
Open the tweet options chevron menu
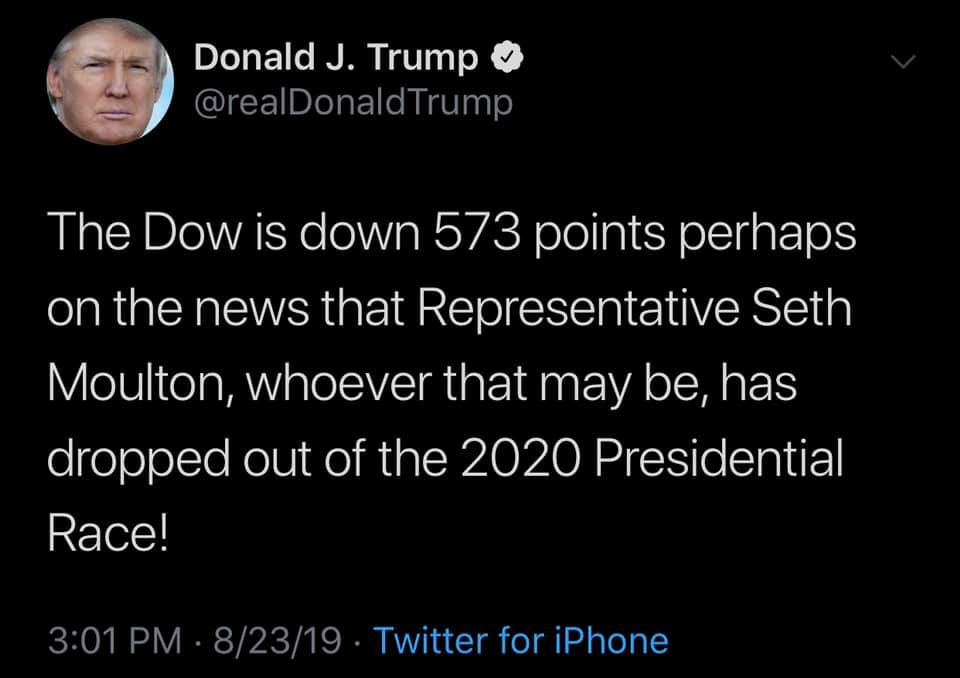click(903, 63)
